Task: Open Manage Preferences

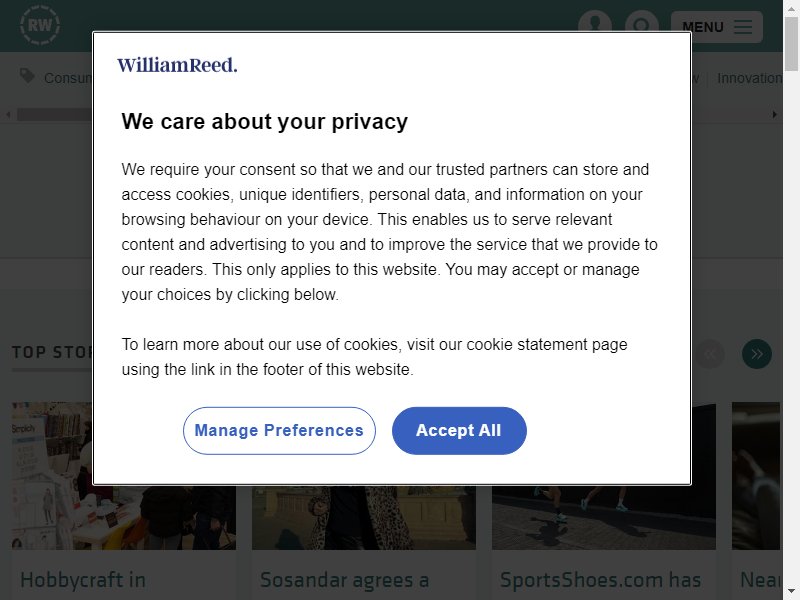Action: point(279,431)
